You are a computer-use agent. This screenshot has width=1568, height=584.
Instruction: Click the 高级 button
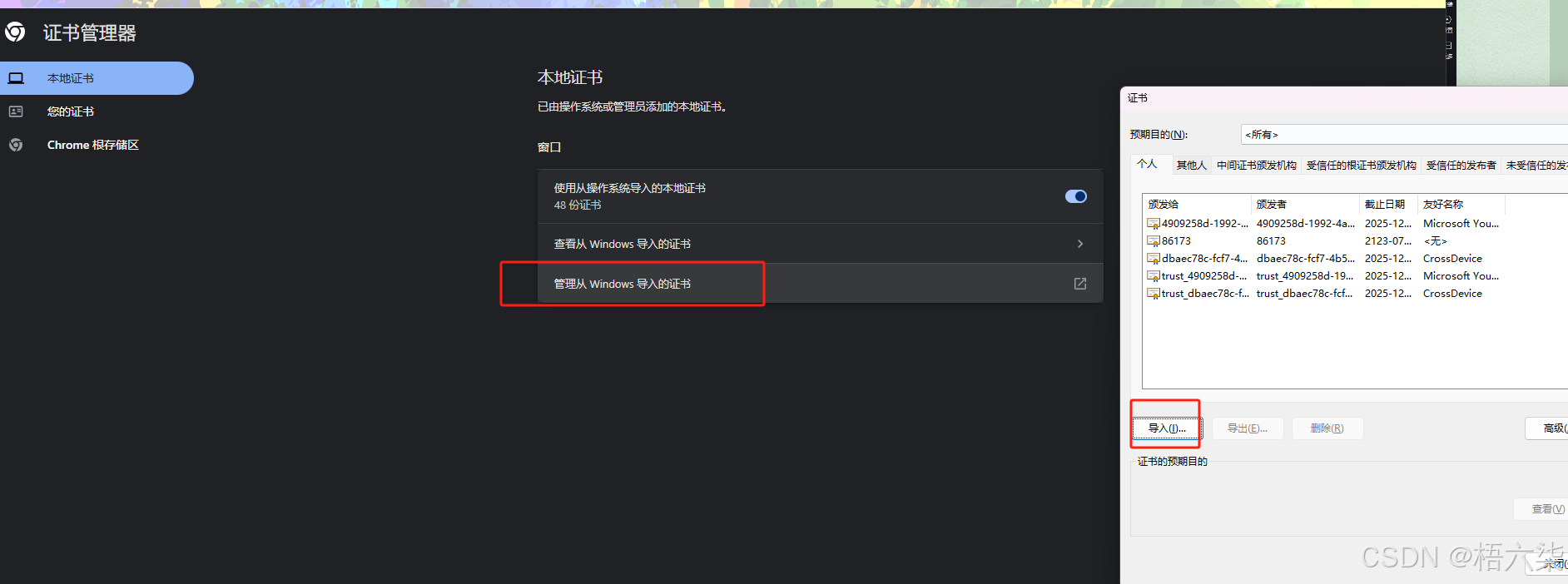pos(1548,428)
